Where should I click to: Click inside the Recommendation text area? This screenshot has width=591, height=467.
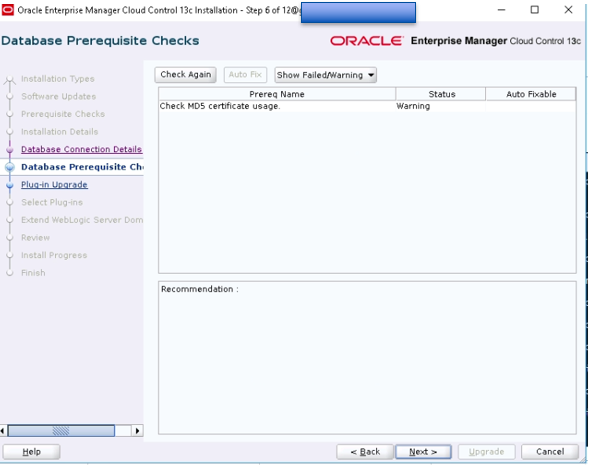pos(367,358)
